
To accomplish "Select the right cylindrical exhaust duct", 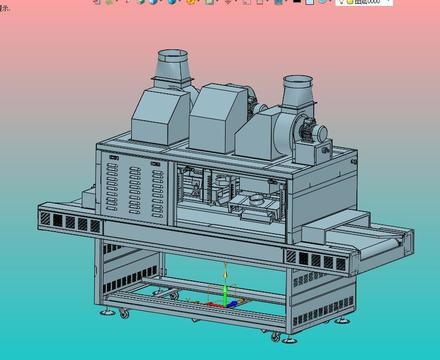I will (298, 91).
